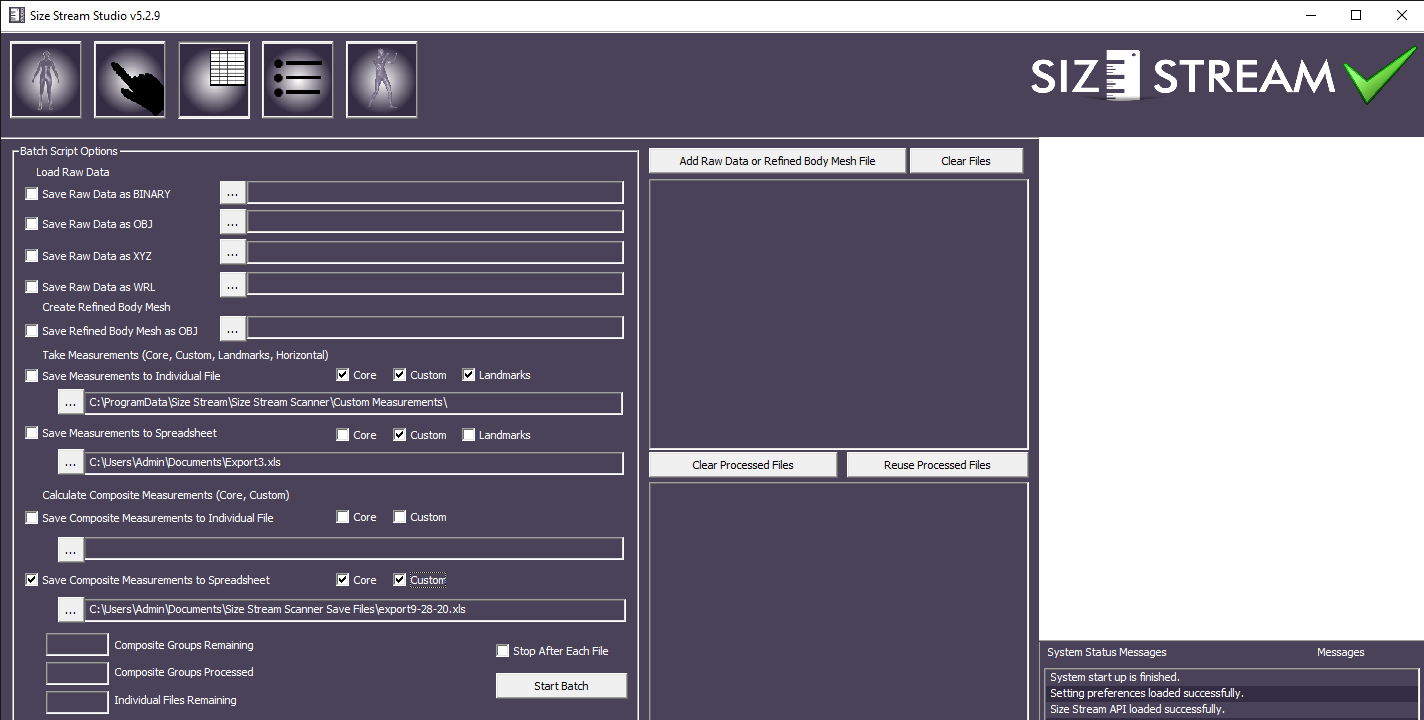Open the bulleted list icon
Screen dimensions: 1424x720
click(298, 80)
